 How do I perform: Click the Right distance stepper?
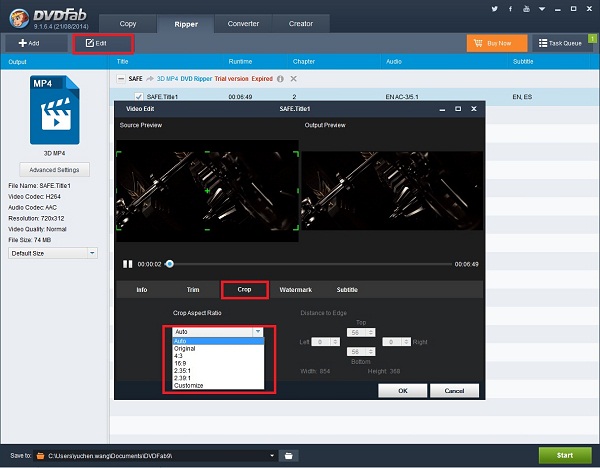[x=406, y=342]
